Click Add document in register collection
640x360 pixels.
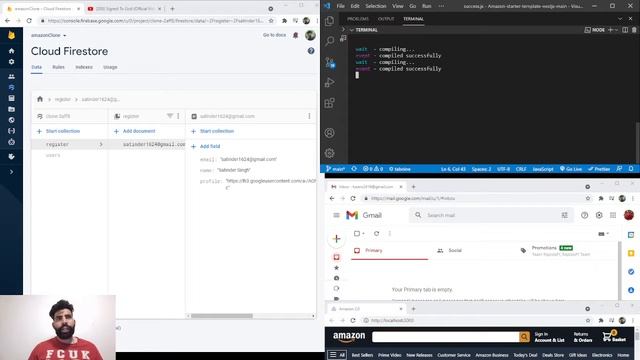pyautogui.click(x=134, y=131)
